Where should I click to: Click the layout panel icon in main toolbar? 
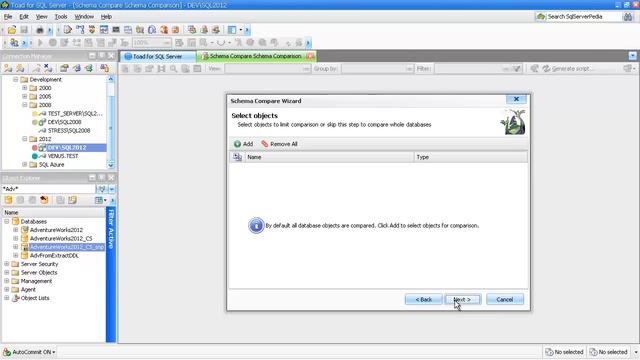click(232, 30)
